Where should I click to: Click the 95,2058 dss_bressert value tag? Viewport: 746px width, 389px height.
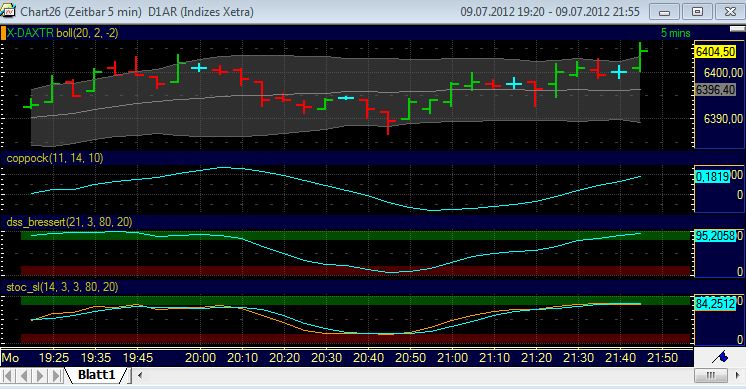716,235
